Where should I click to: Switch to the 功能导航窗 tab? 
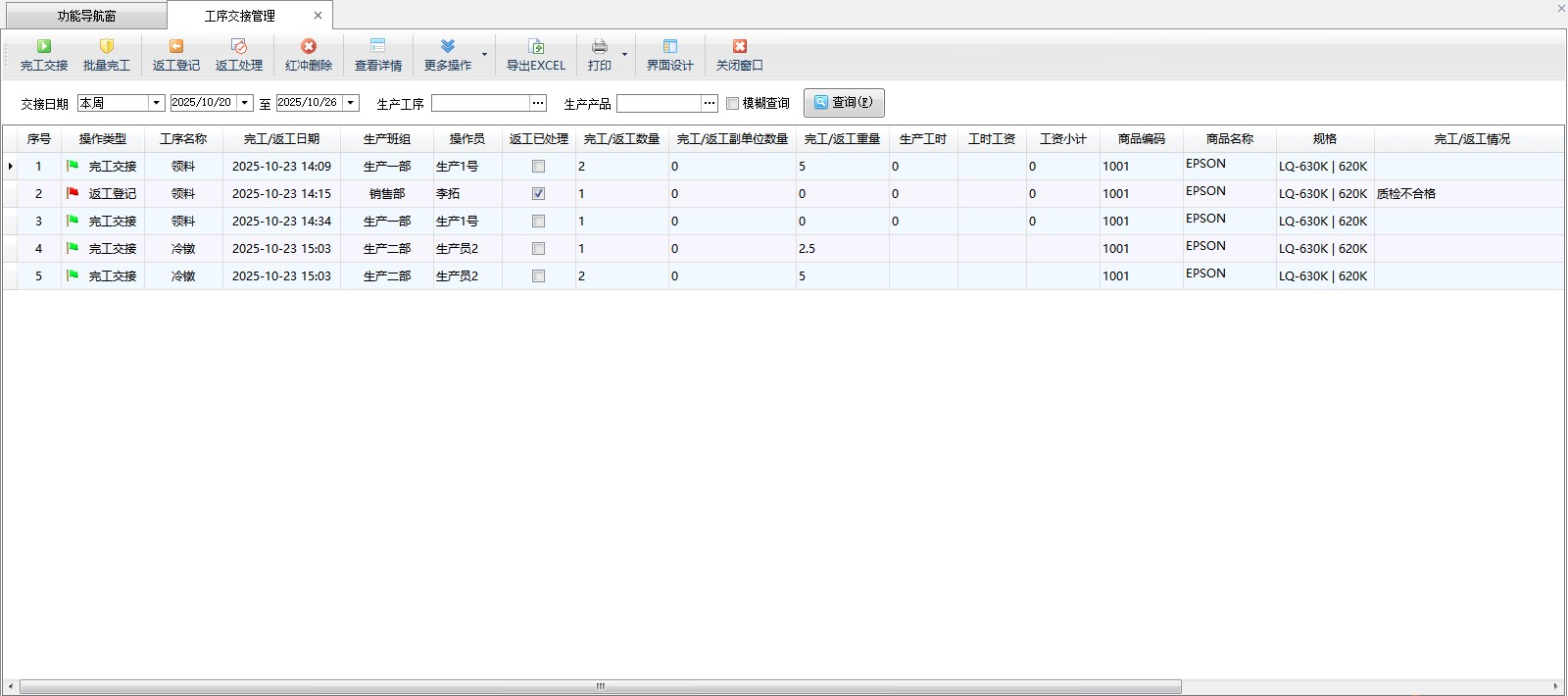(86, 16)
